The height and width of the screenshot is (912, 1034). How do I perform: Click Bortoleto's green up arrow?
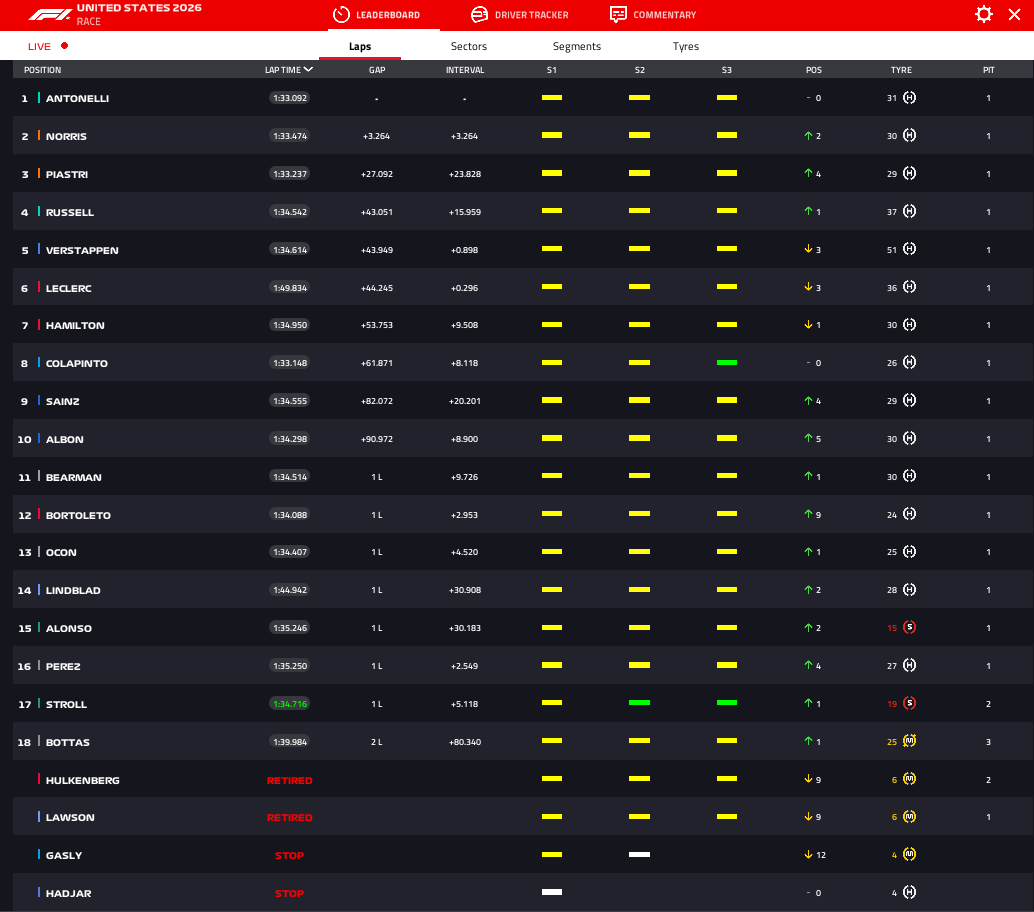tap(808, 514)
